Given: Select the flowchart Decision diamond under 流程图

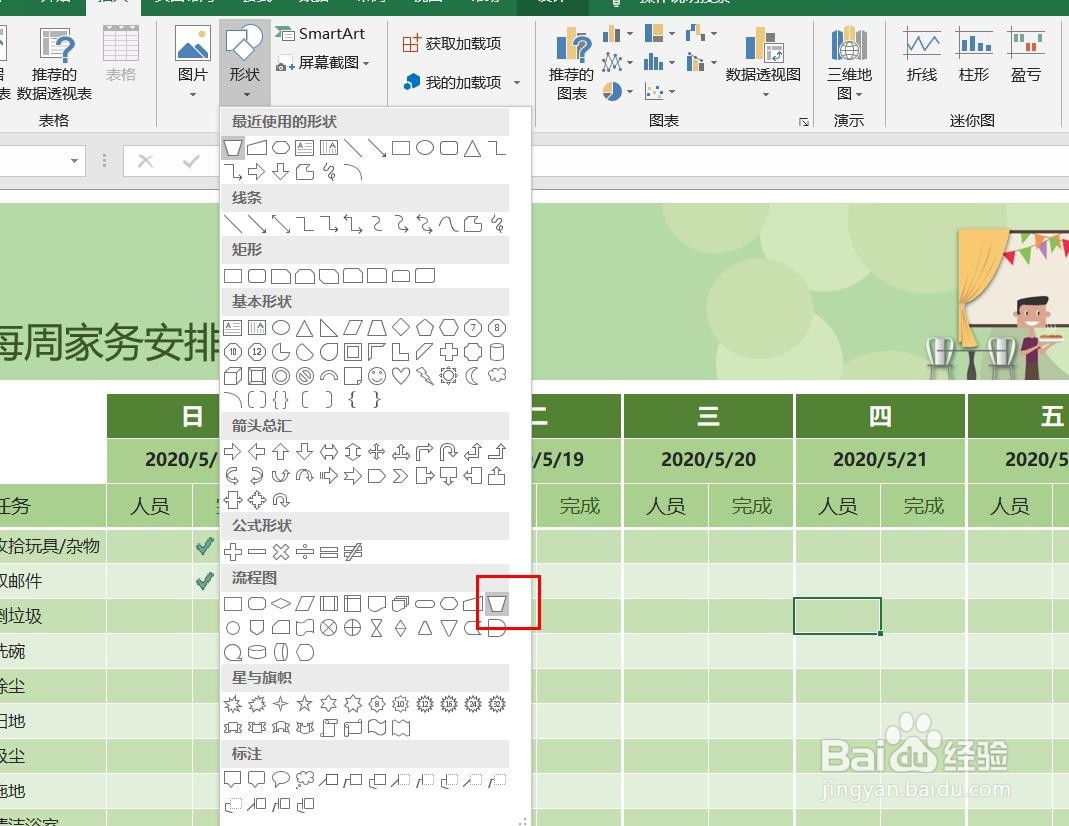Looking at the screenshot, I should pyautogui.click(x=281, y=603).
